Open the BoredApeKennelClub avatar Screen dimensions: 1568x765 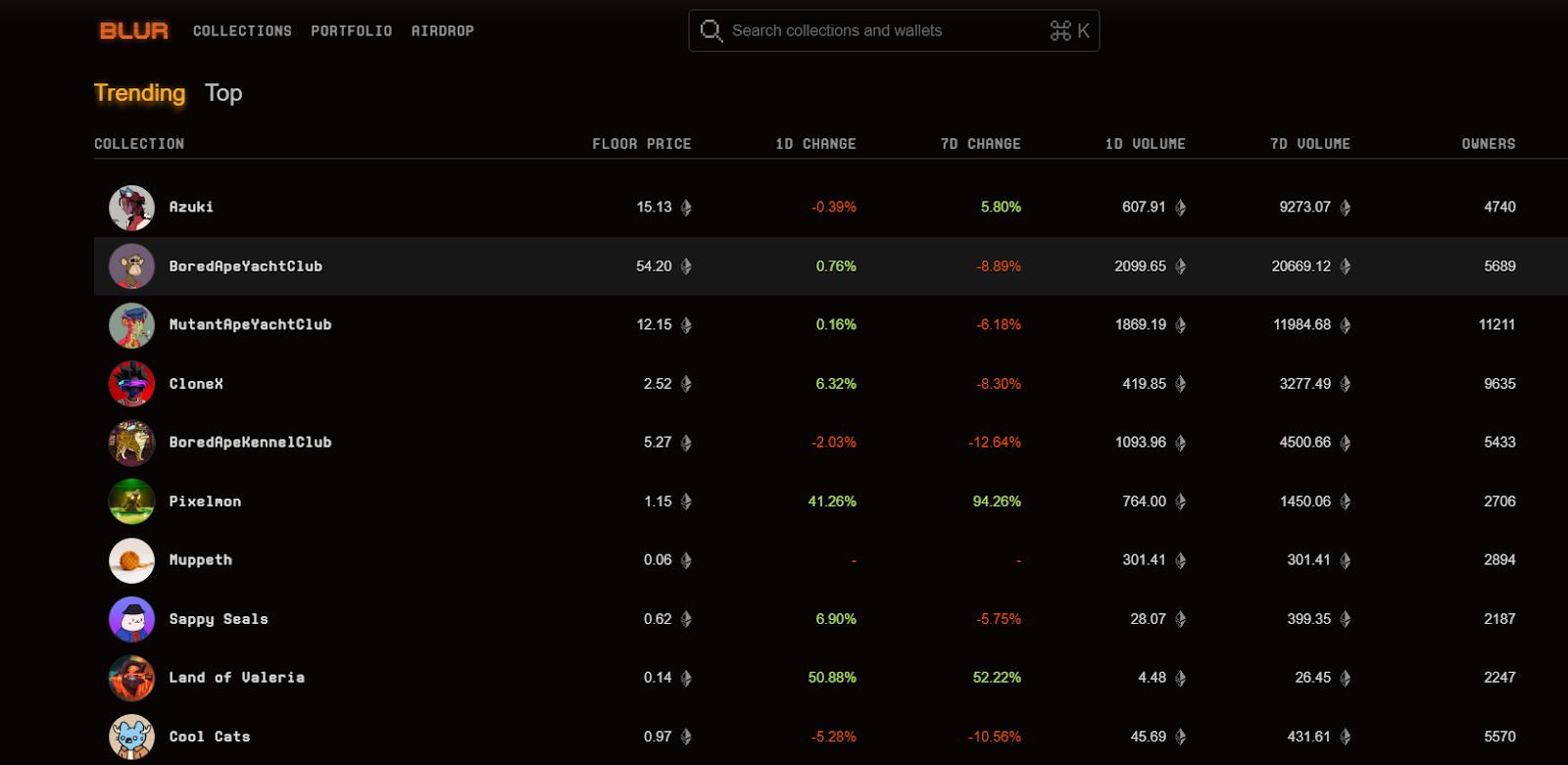[x=131, y=443]
